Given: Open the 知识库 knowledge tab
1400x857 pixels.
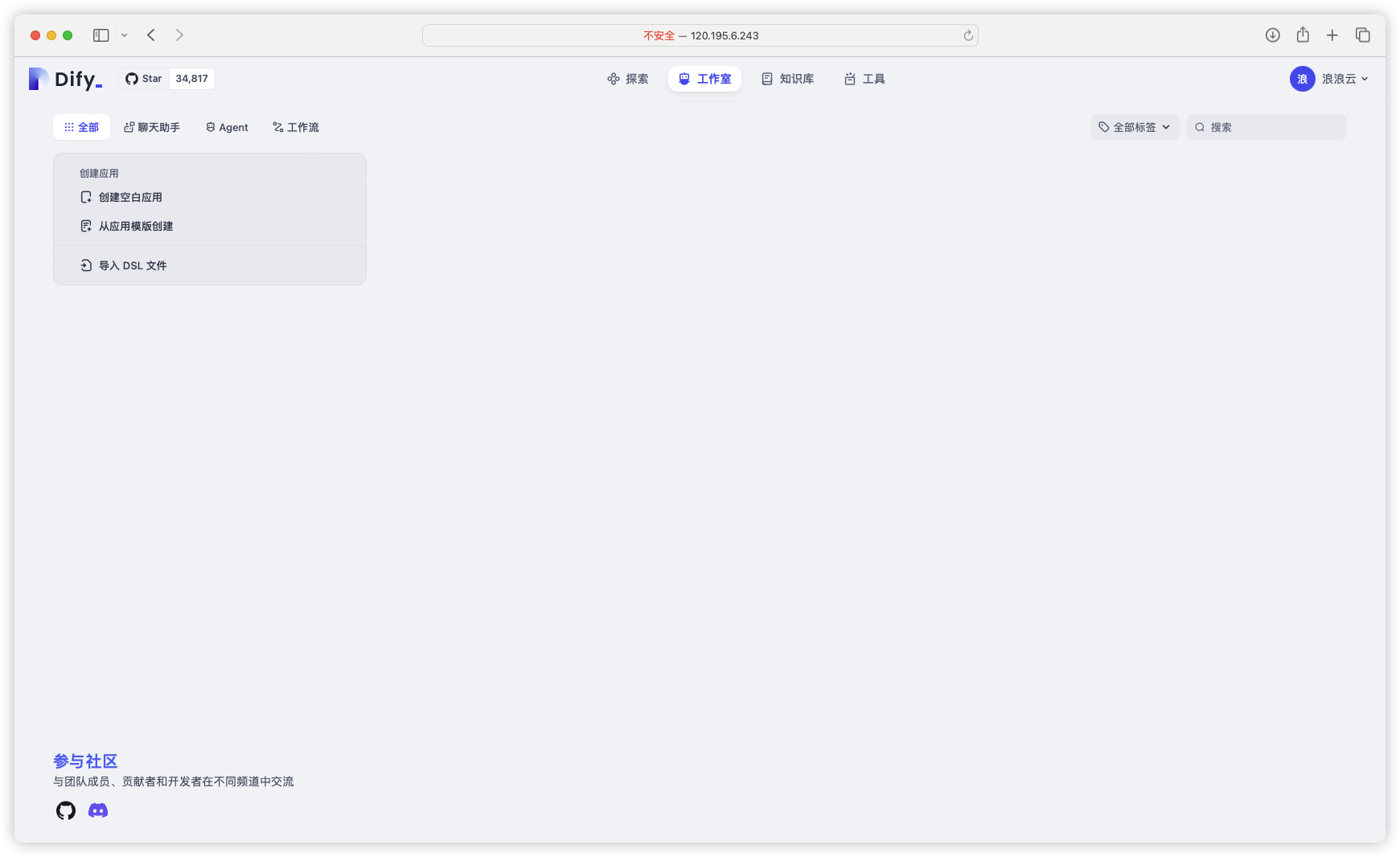Looking at the screenshot, I should click(788, 79).
